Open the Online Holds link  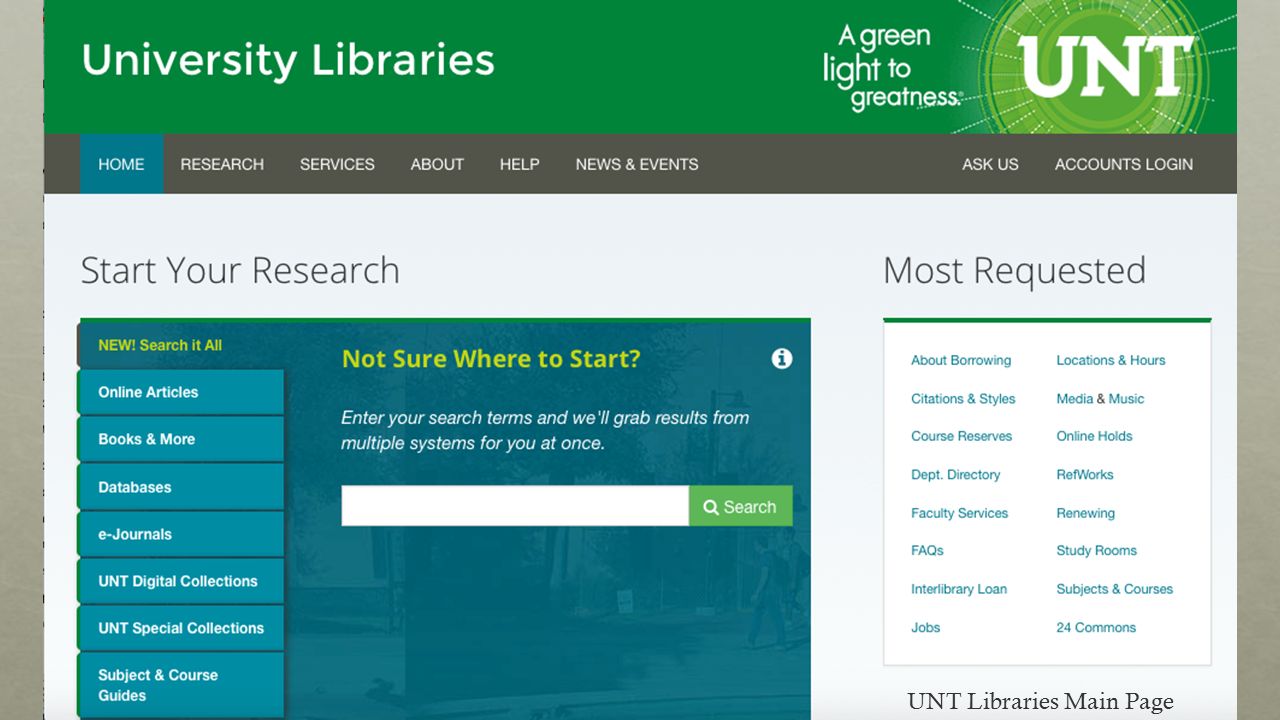coord(1094,436)
